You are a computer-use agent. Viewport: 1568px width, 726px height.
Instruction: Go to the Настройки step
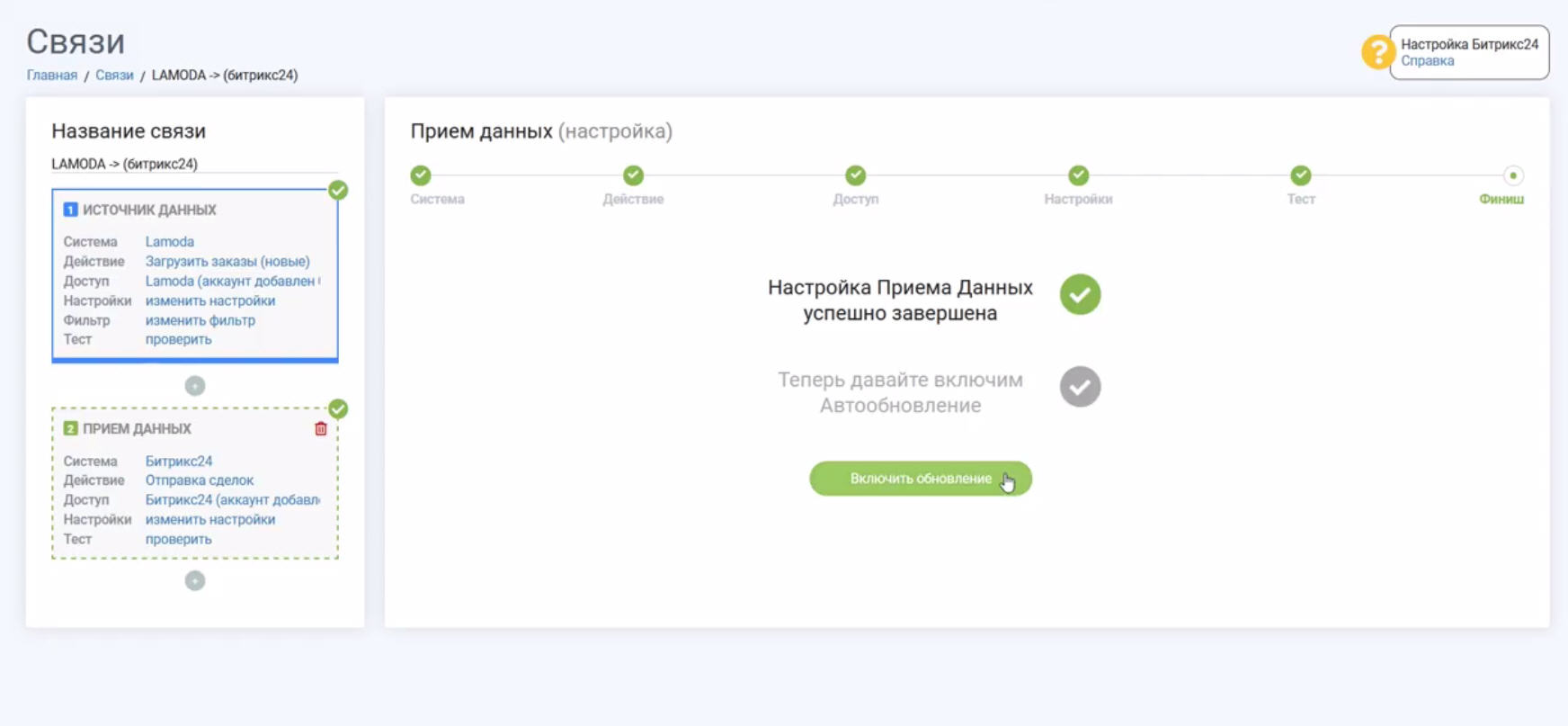1078,175
